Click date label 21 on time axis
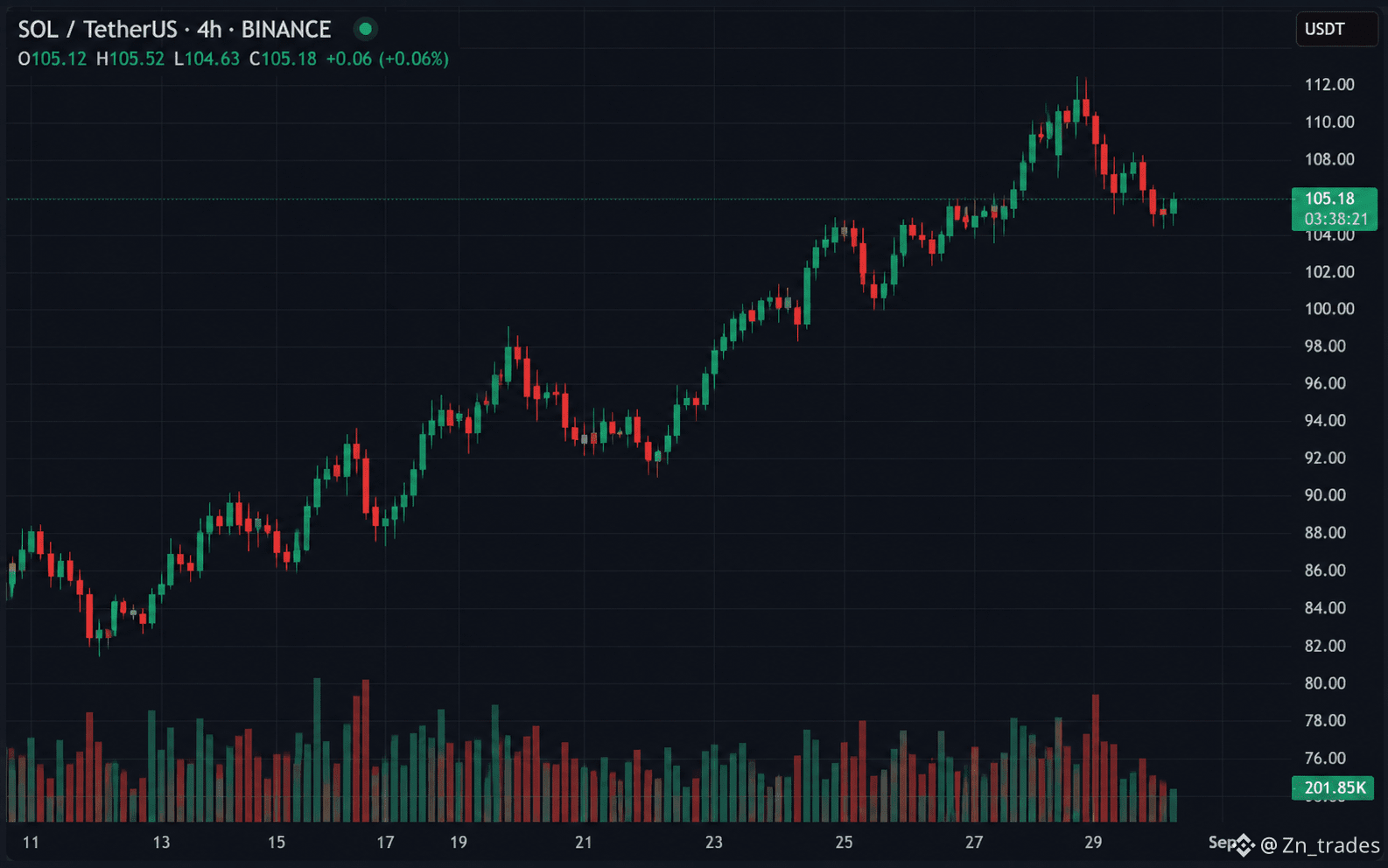 pyautogui.click(x=584, y=843)
